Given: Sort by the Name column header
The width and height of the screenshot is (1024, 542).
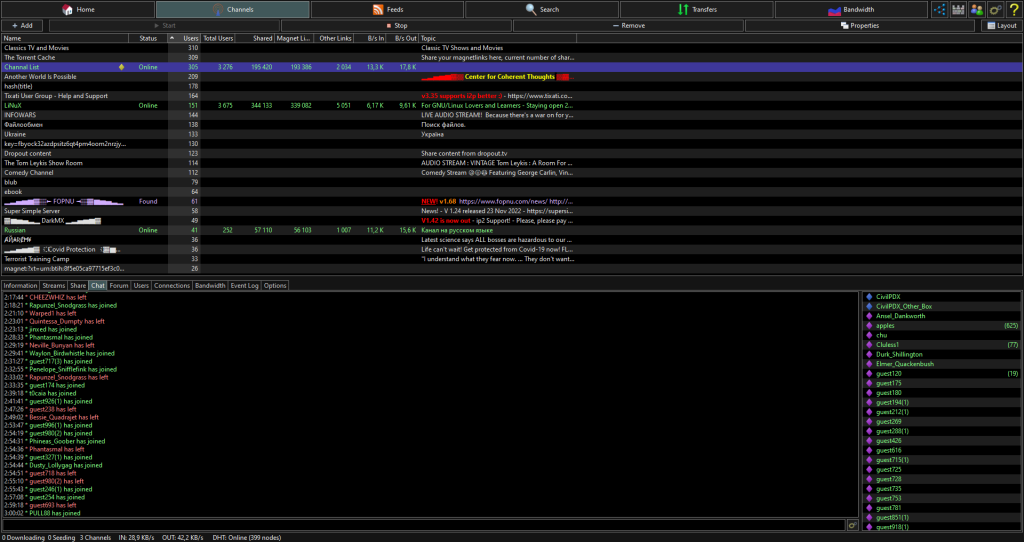Looking at the screenshot, I should (x=65, y=39).
